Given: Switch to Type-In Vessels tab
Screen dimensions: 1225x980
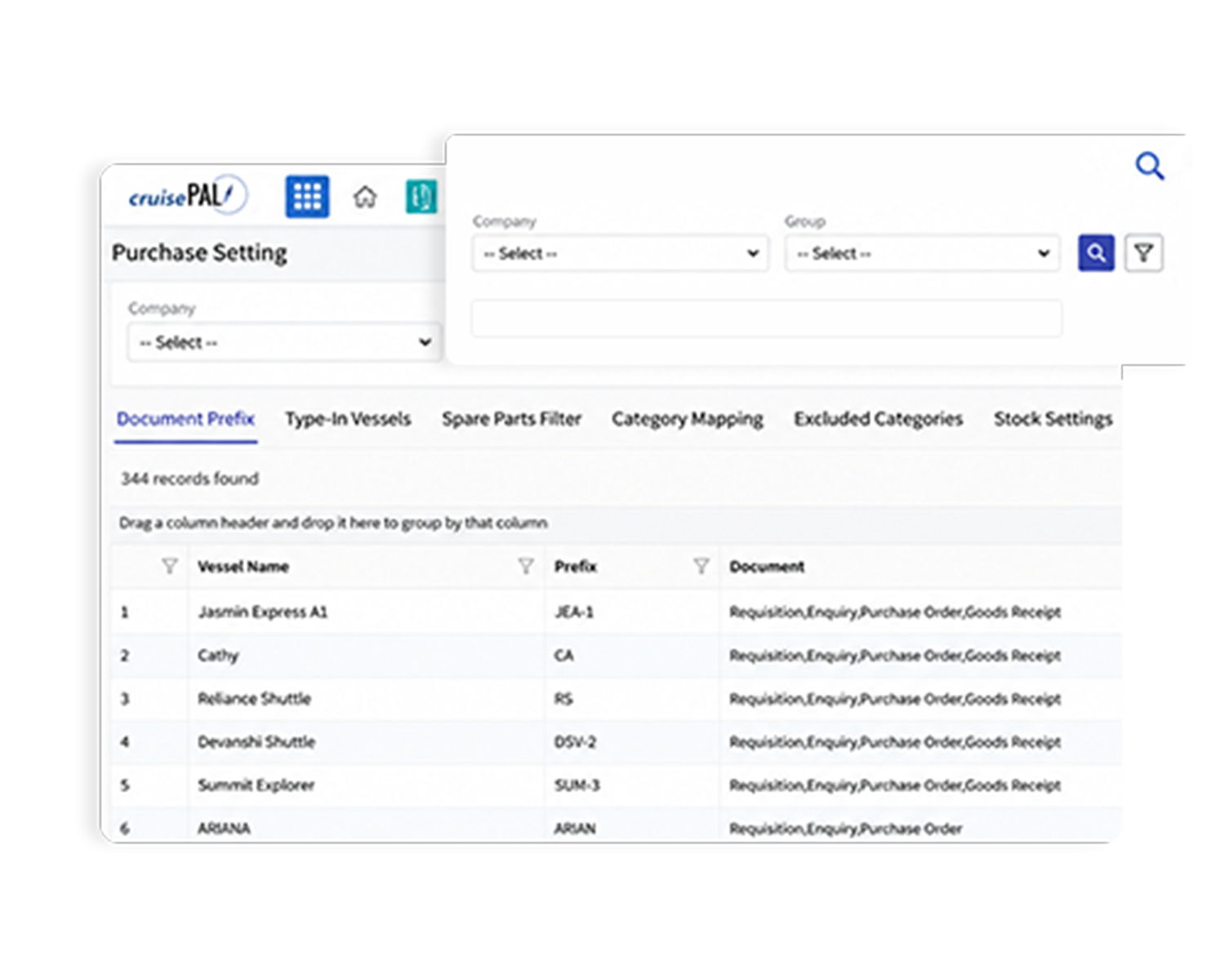Looking at the screenshot, I should pyautogui.click(x=348, y=419).
